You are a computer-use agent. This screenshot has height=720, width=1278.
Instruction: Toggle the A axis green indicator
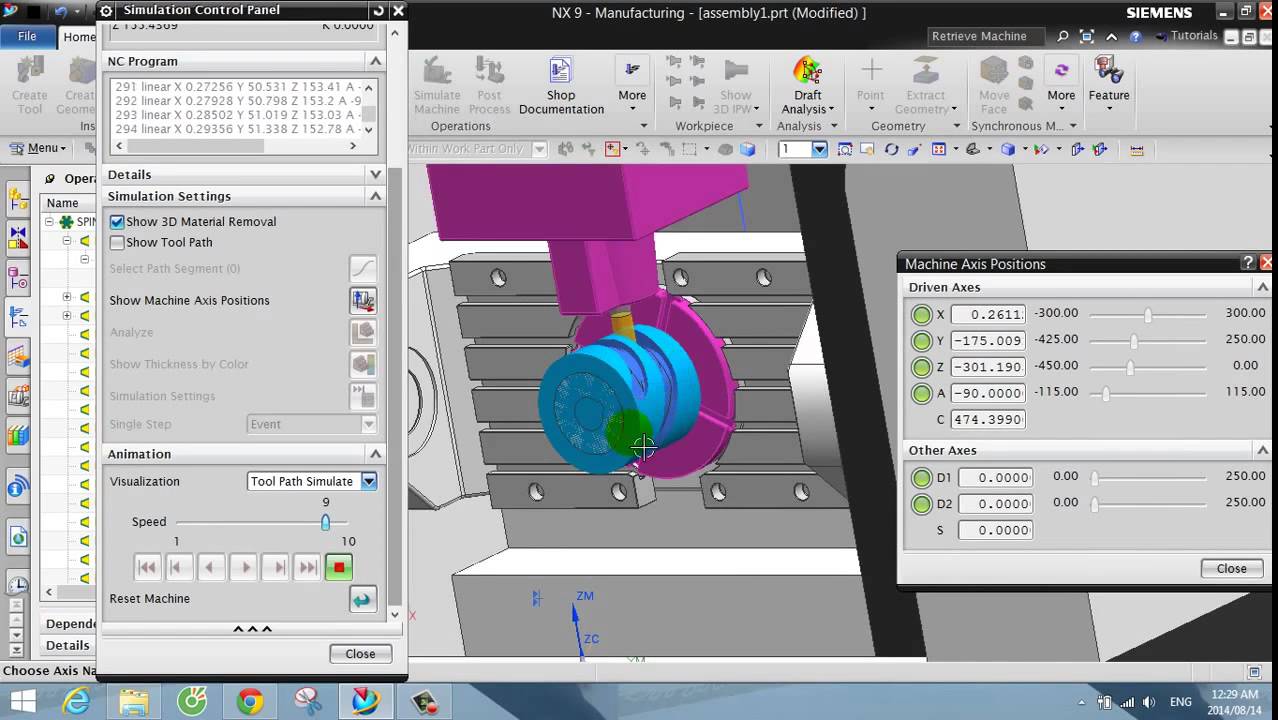pos(921,393)
